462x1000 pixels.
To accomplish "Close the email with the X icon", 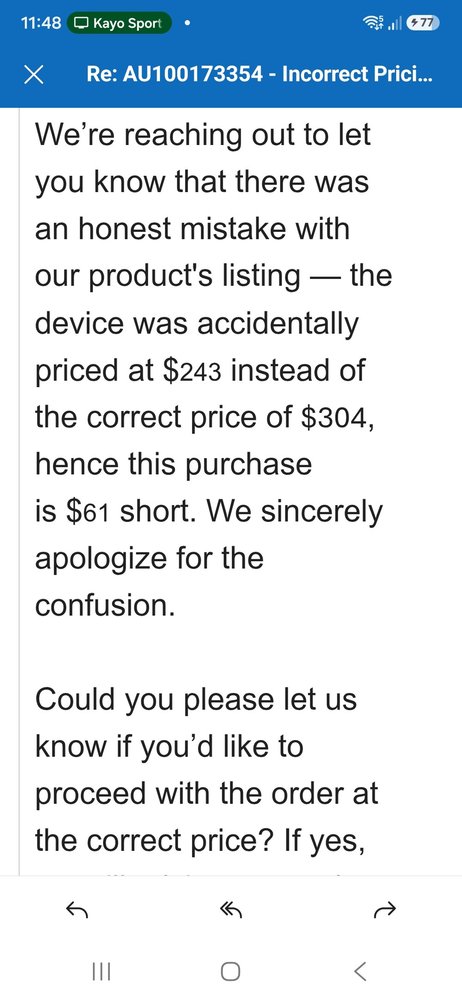I will point(34,76).
